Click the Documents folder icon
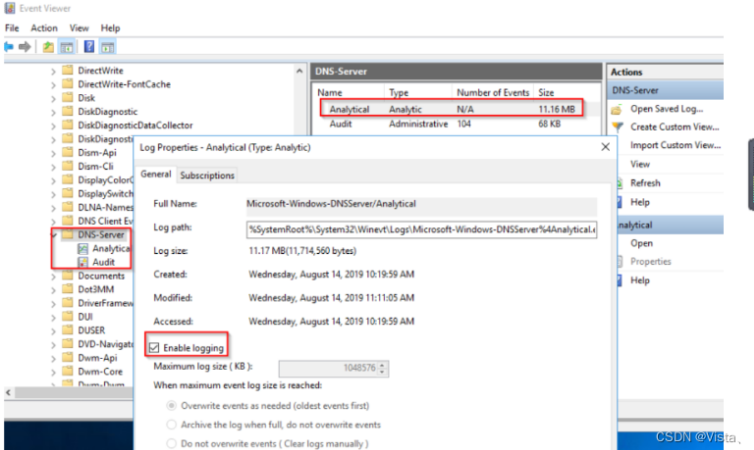754x450 pixels. (x=68, y=275)
